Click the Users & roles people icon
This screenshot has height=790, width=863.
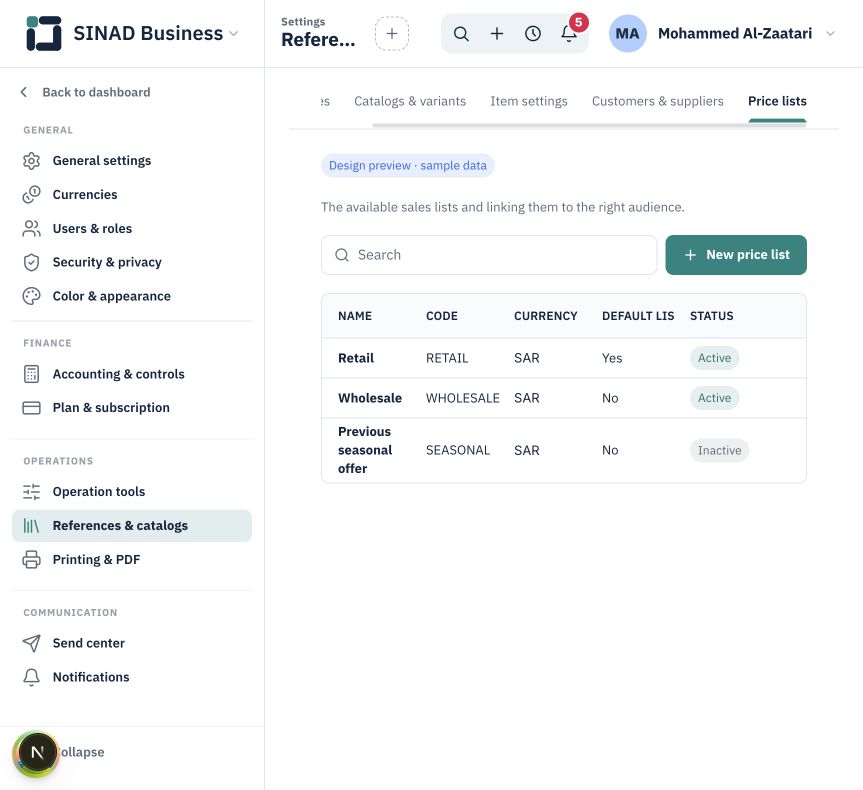[x=31, y=228]
